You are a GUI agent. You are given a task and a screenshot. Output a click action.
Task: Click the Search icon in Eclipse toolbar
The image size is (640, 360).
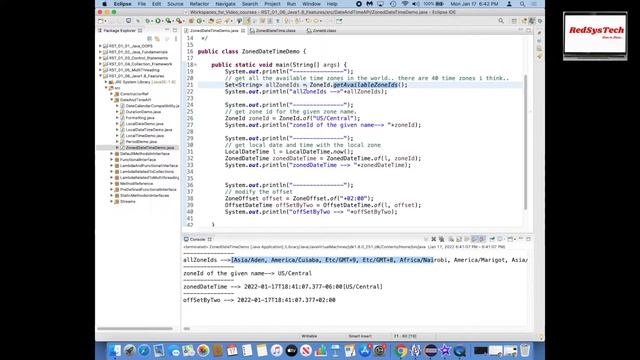click(x=501, y=20)
